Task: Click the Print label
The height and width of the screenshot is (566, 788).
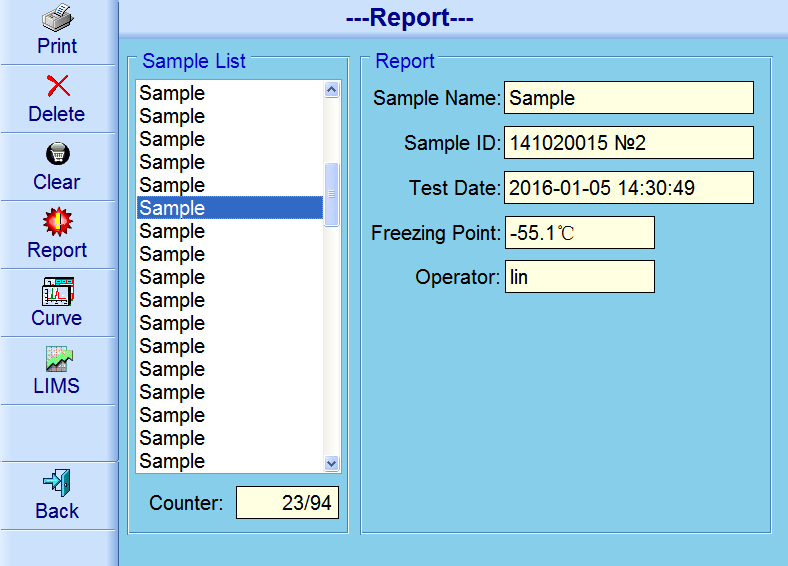Action: pos(57,46)
